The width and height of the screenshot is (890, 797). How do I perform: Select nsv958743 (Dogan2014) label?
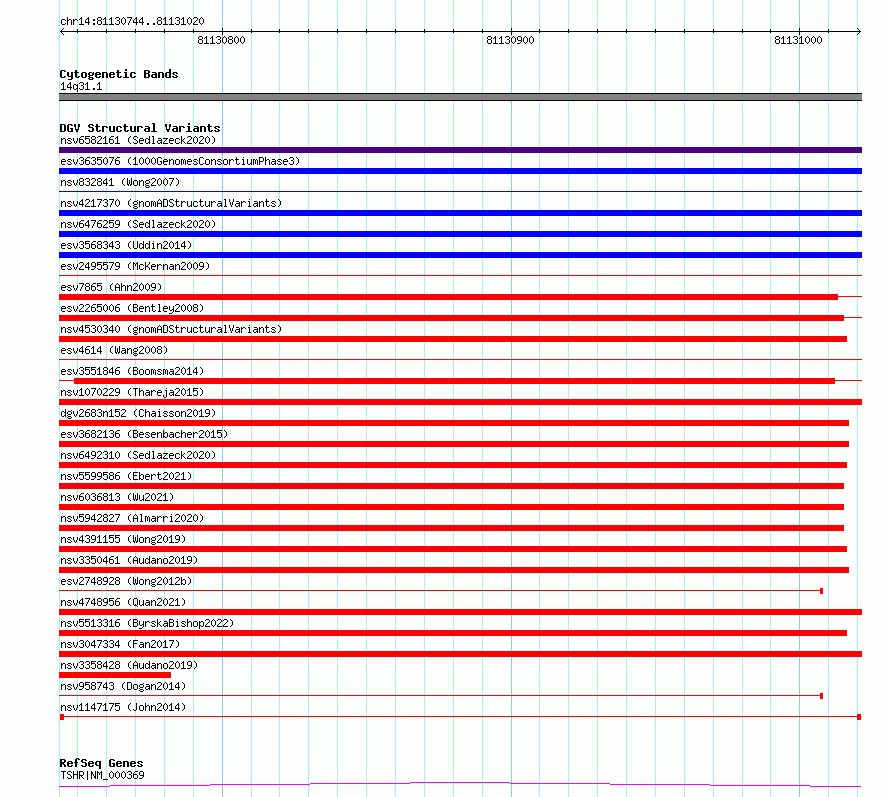pos(123,686)
